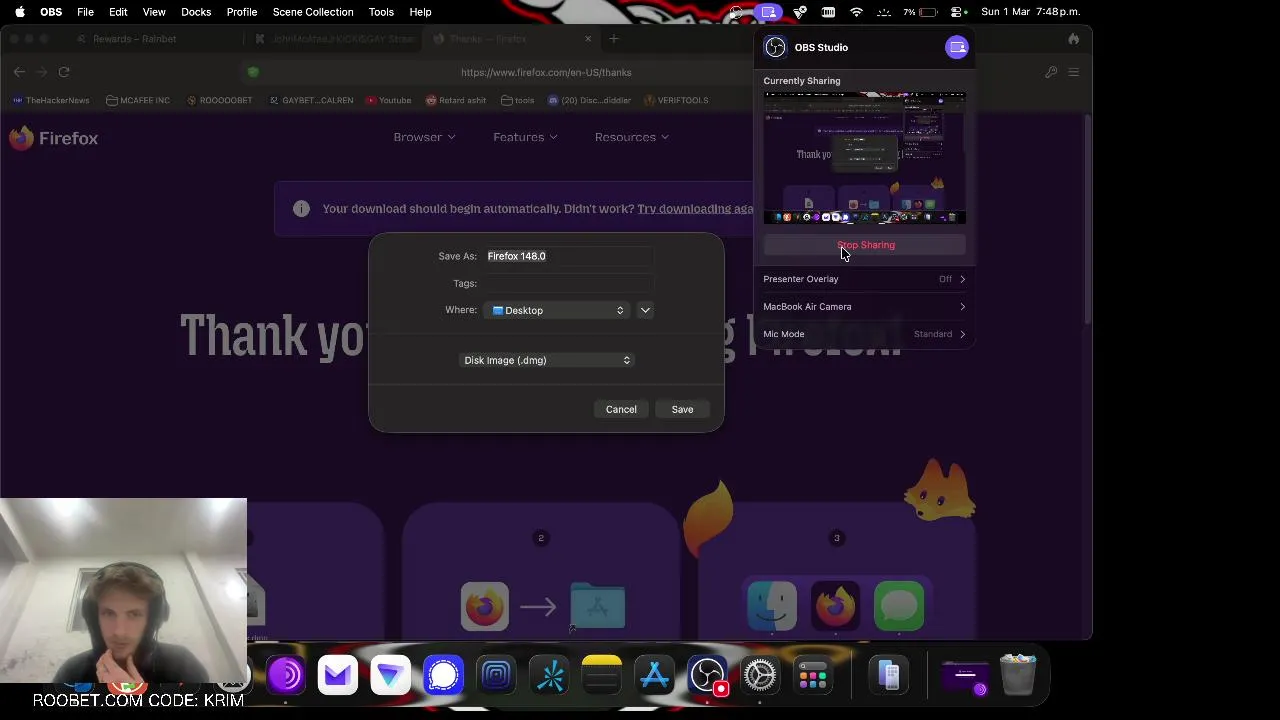
Task: Open the Scene Collection menu
Action: tap(313, 12)
